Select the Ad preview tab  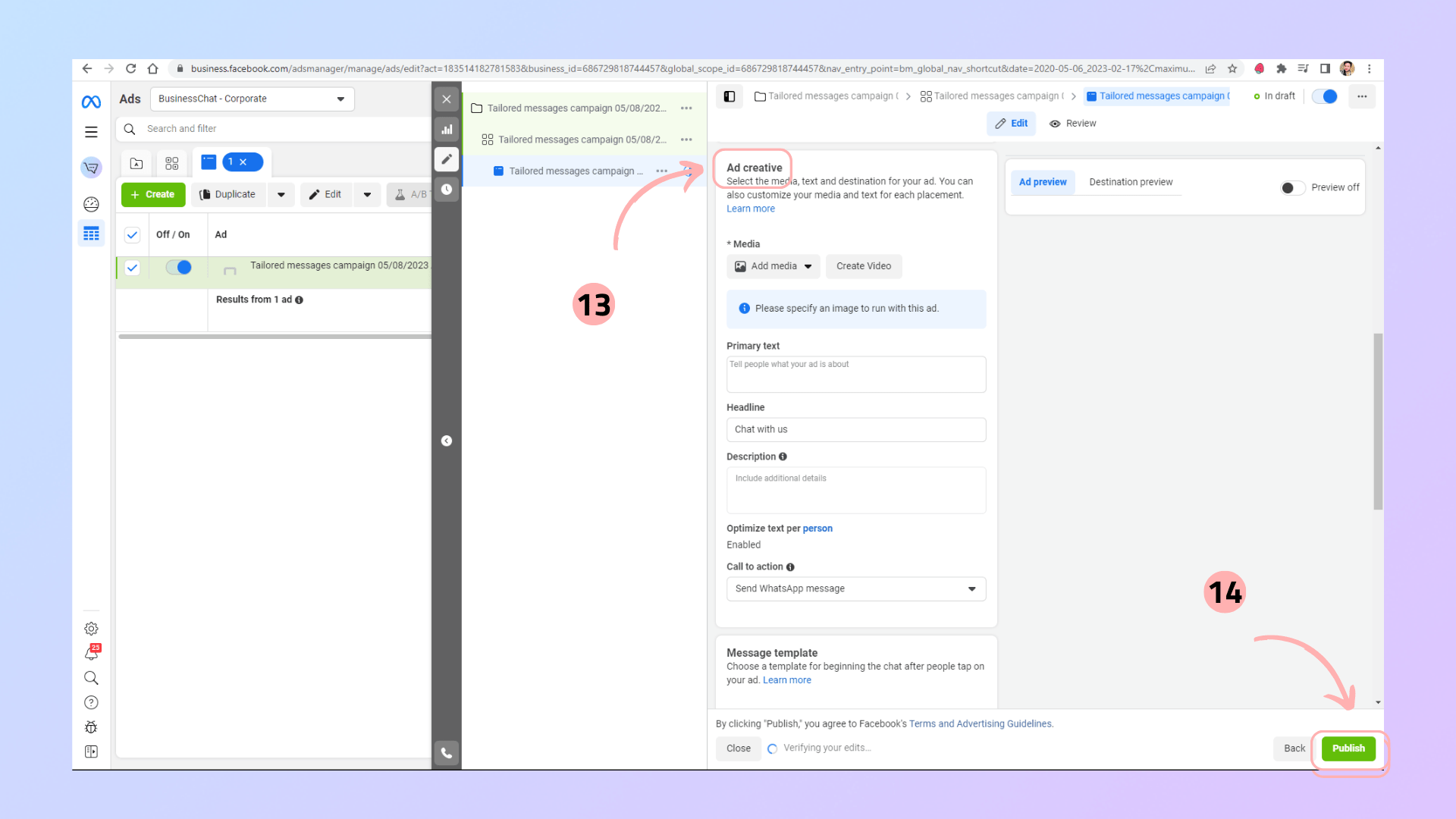coord(1043,182)
